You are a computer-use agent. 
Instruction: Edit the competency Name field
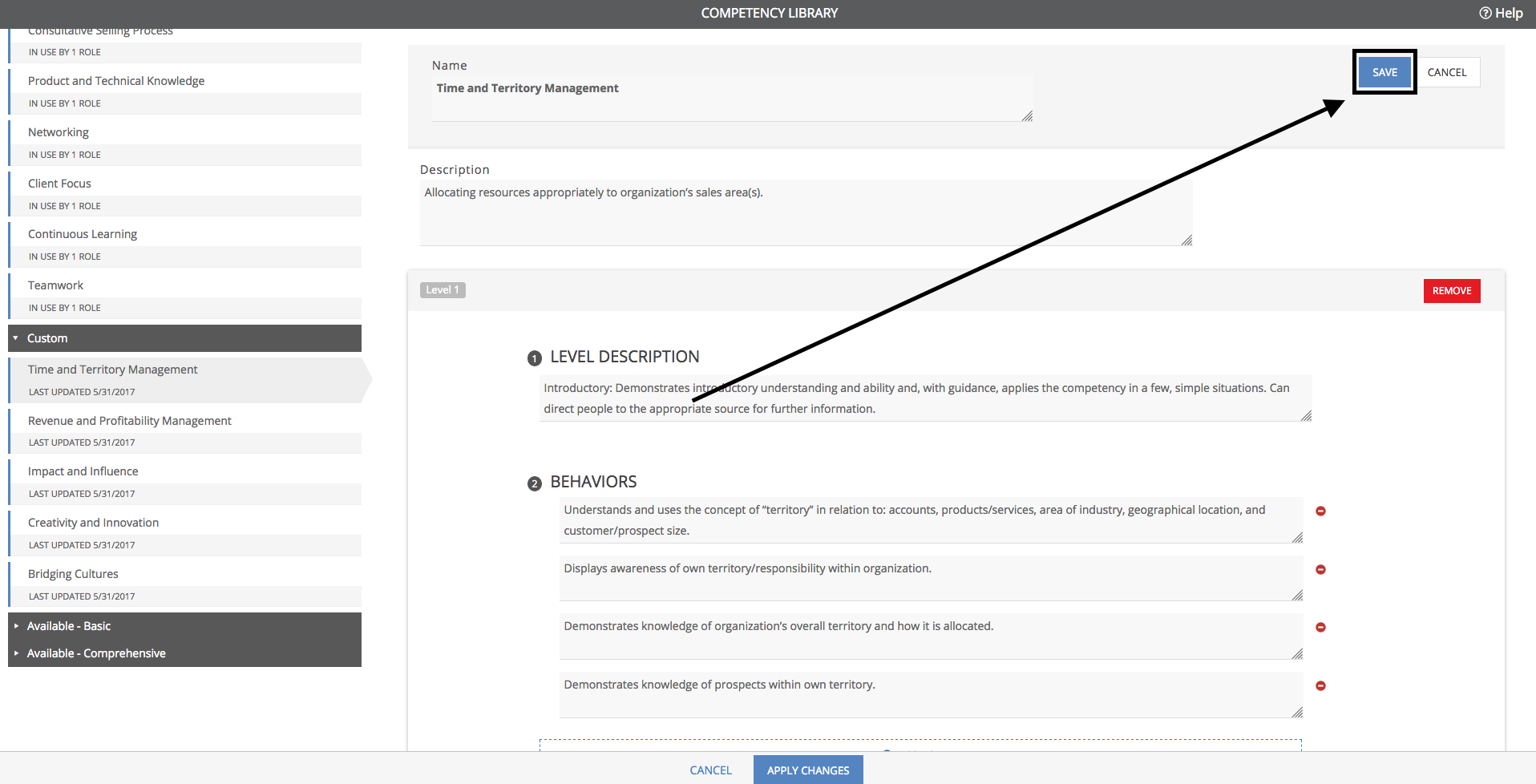pos(732,99)
